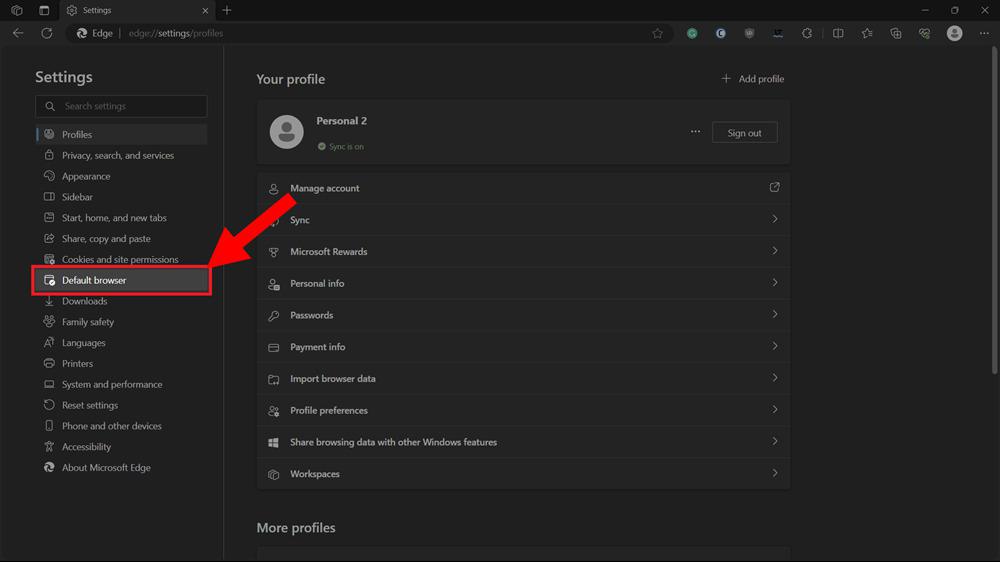Viewport: 1000px width, 562px height.
Task: Focus the Search settings field
Action: (x=121, y=107)
